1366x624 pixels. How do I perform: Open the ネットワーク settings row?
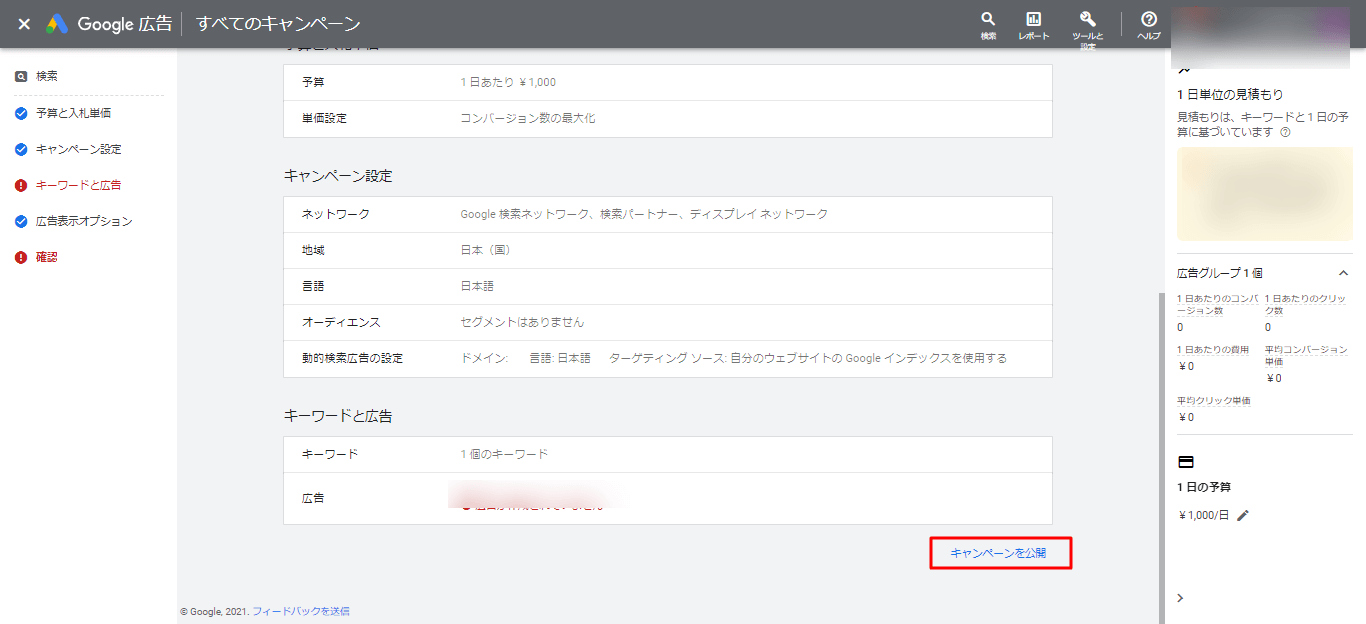tap(668, 214)
